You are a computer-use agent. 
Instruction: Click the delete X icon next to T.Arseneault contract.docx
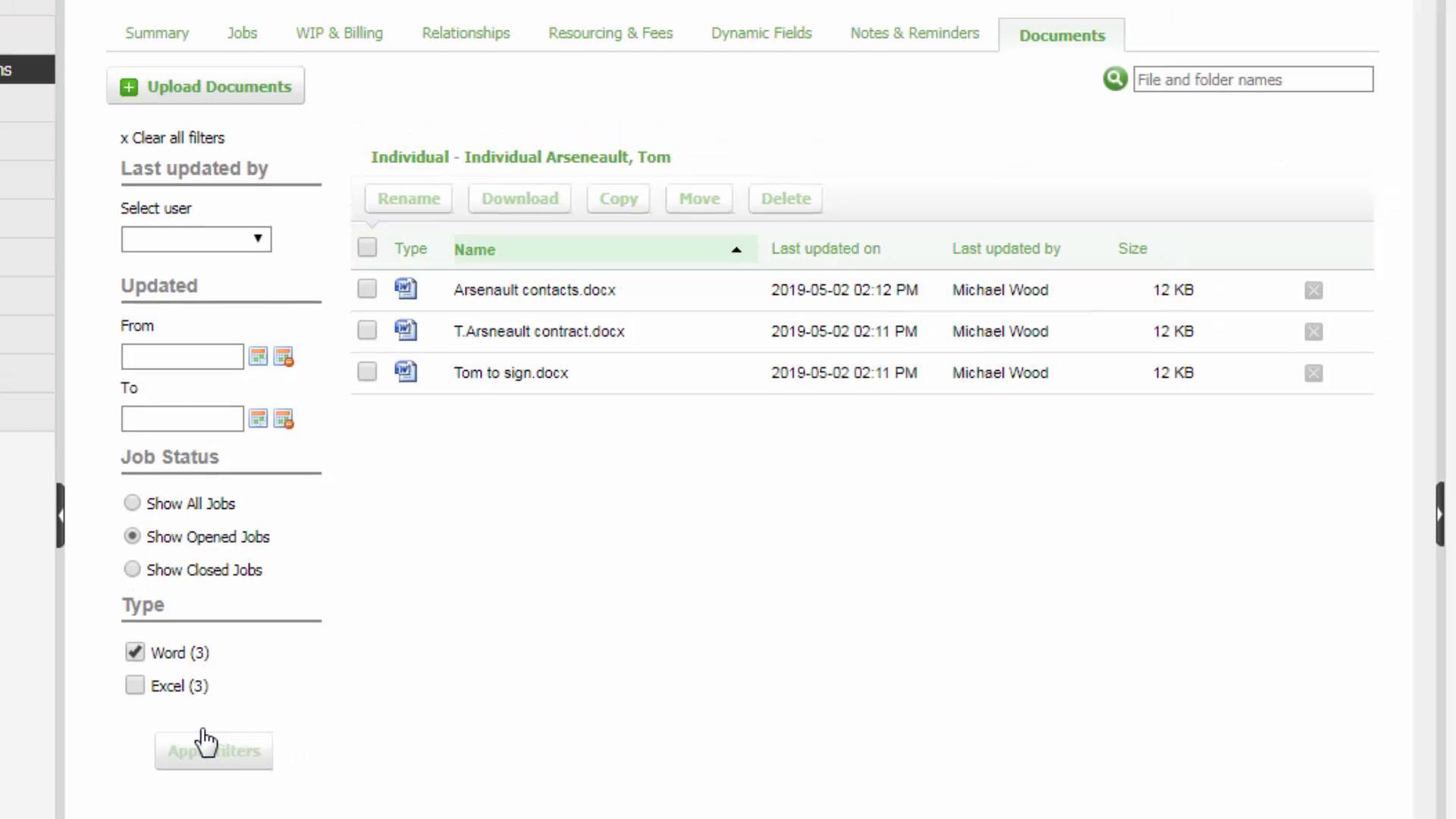[x=1313, y=331]
